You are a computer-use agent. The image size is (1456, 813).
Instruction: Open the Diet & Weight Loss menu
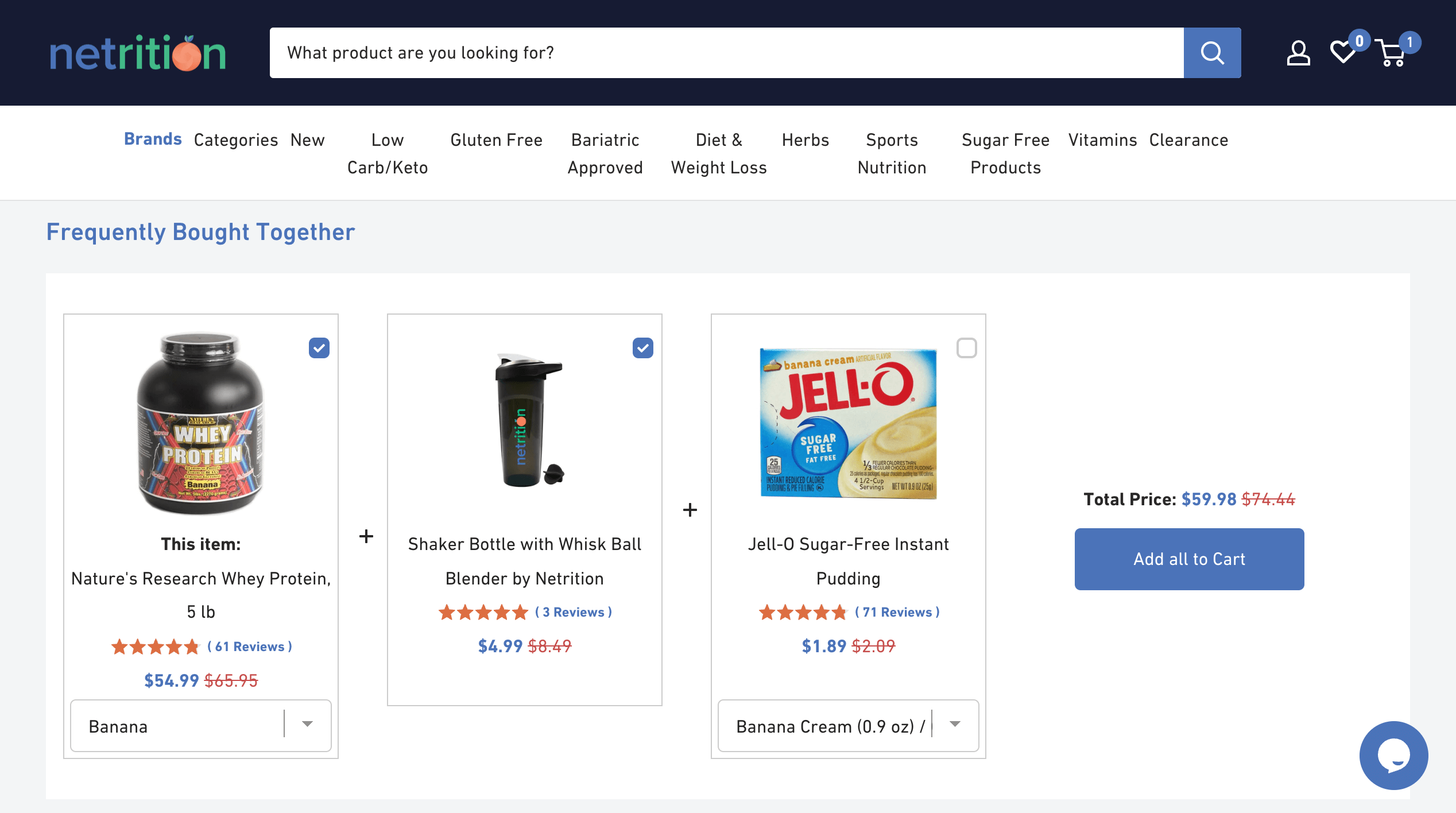(x=719, y=154)
